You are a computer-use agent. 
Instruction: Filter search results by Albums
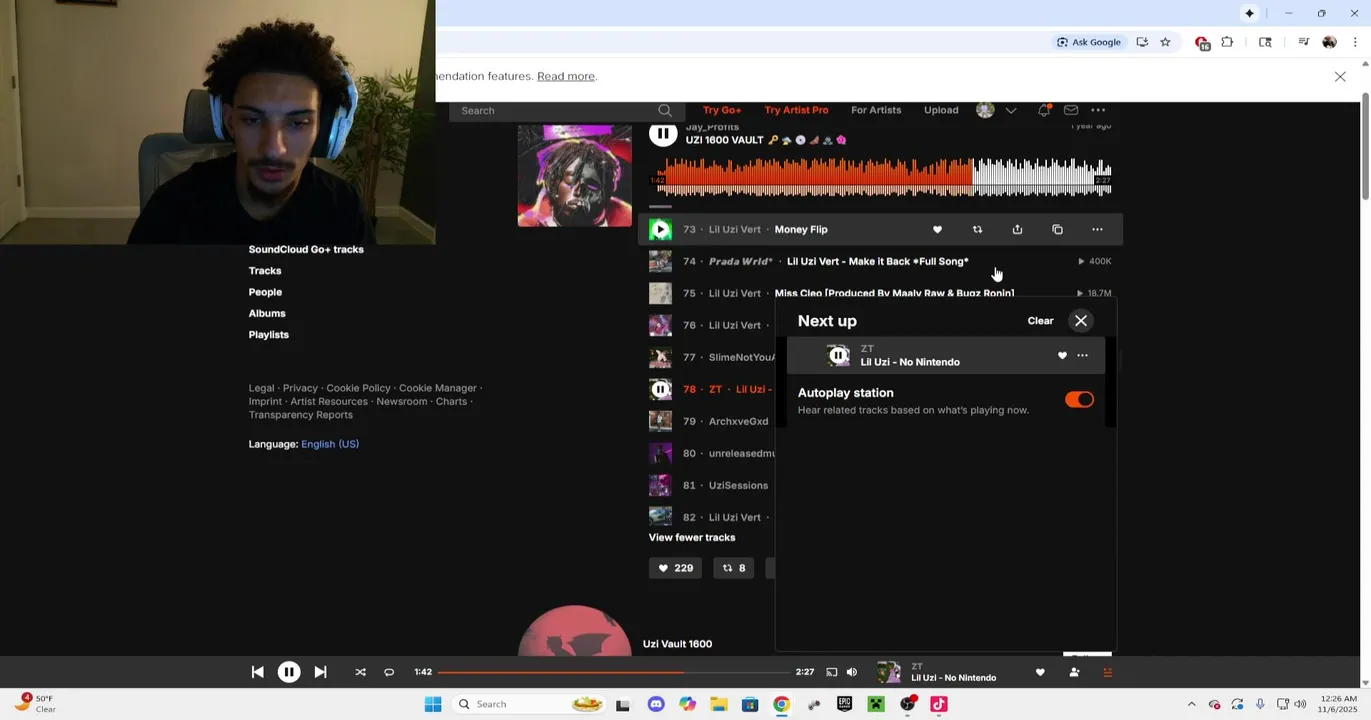267,313
